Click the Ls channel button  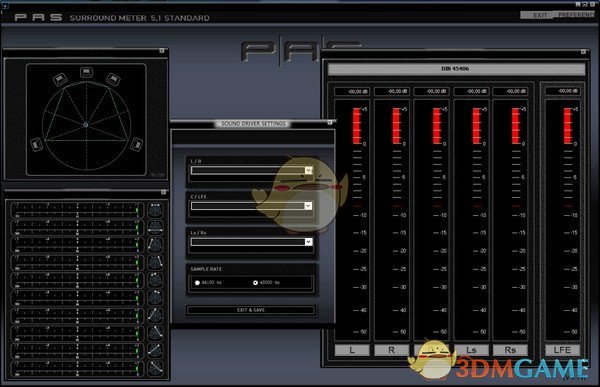(x=471, y=350)
